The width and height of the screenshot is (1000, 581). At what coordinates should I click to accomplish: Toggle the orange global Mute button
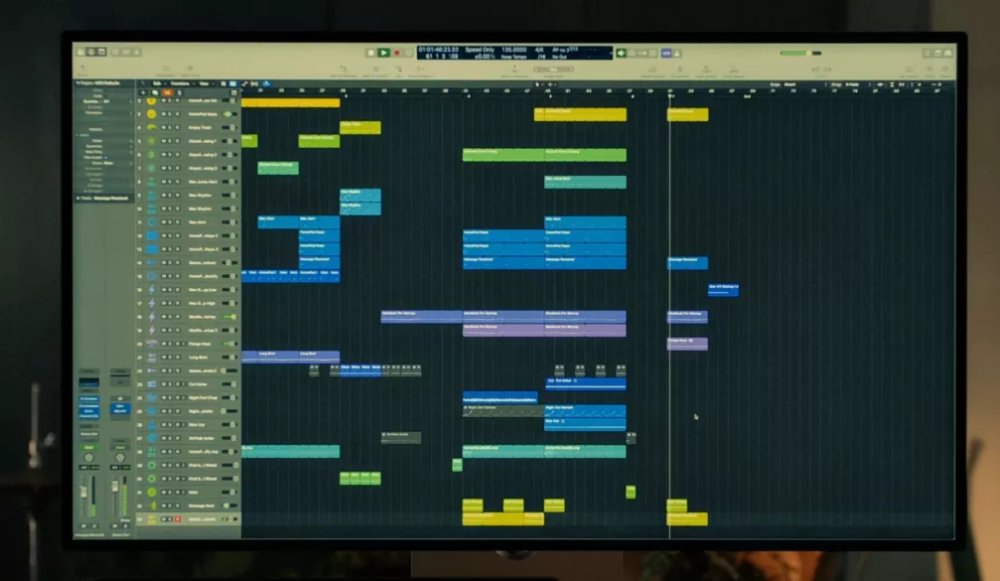coord(168,92)
